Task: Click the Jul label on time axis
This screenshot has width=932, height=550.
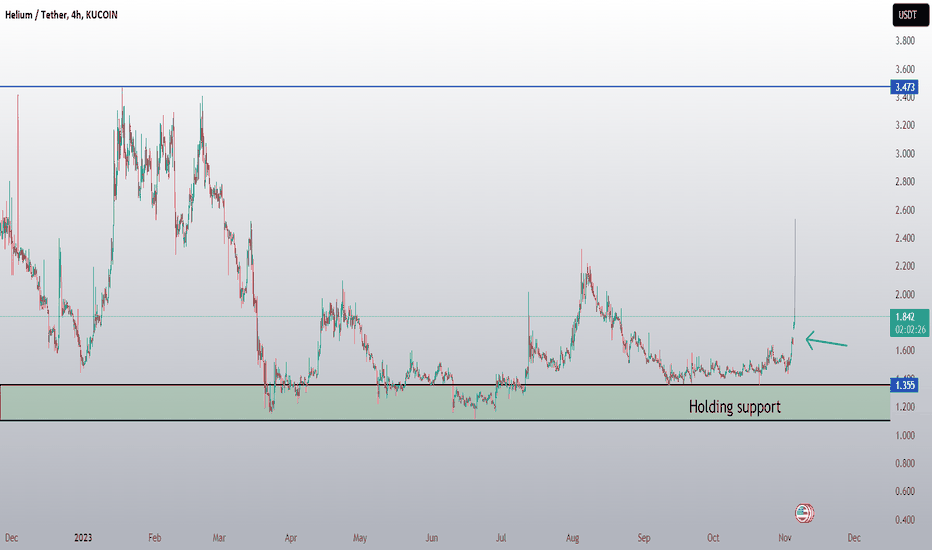Action: (501, 538)
